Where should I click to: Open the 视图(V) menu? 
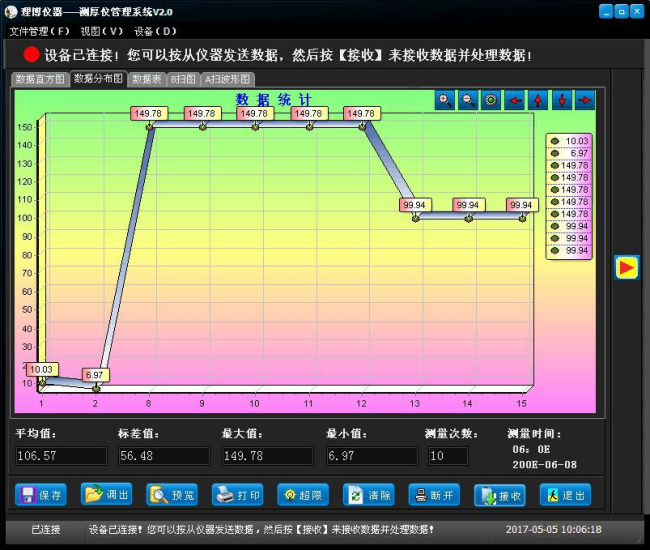tap(102, 31)
